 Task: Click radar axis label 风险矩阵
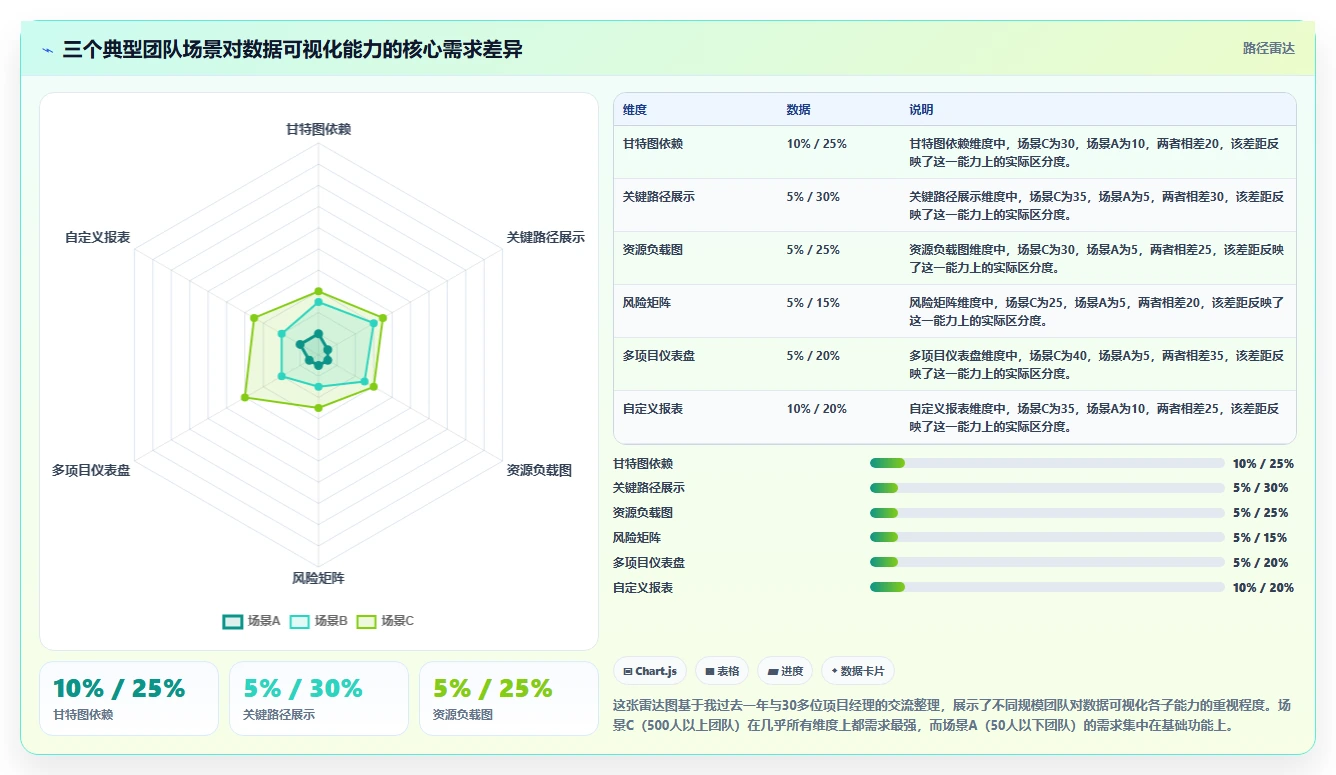(319, 578)
